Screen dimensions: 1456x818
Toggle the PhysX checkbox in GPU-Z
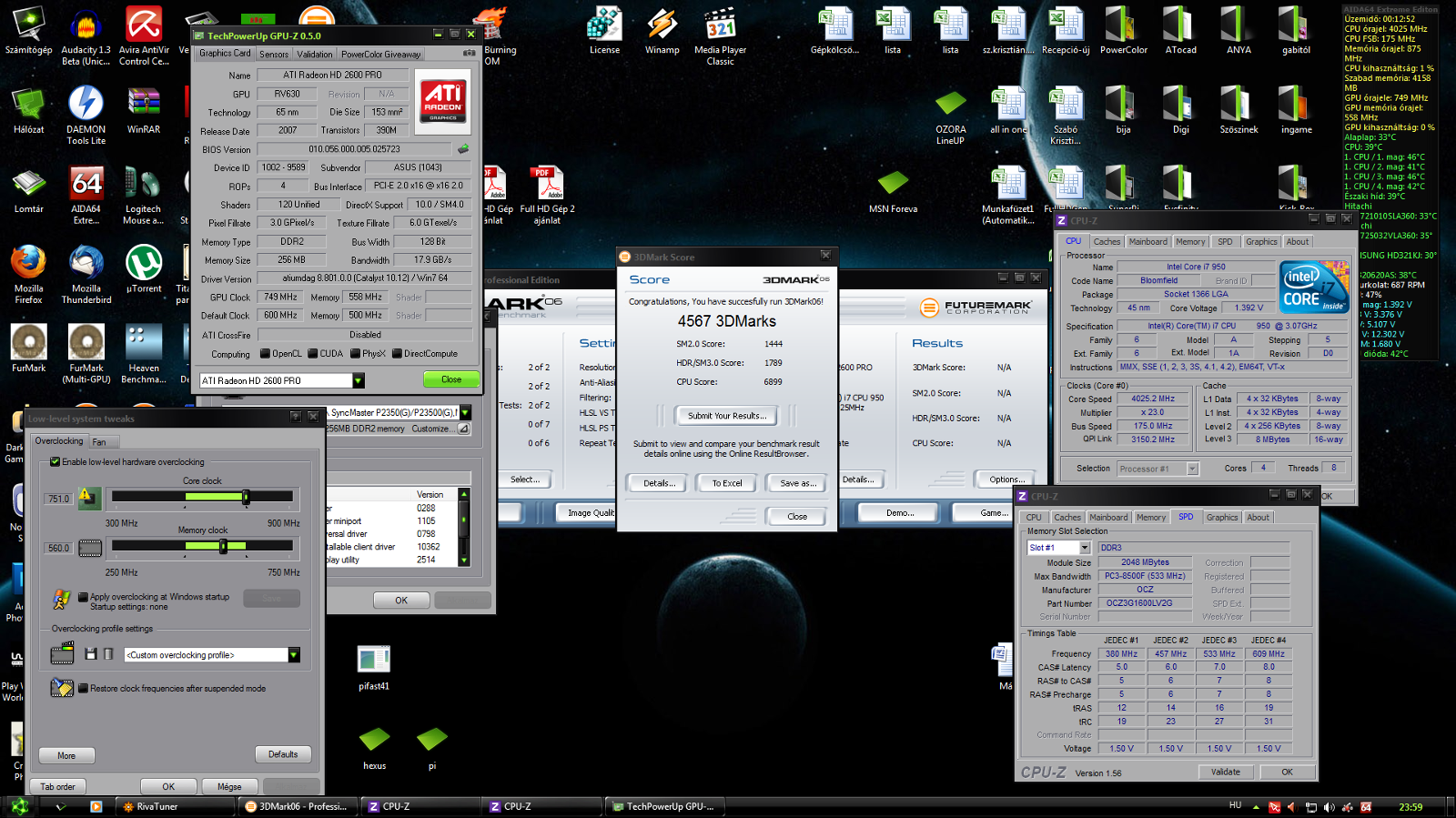point(356,354)
